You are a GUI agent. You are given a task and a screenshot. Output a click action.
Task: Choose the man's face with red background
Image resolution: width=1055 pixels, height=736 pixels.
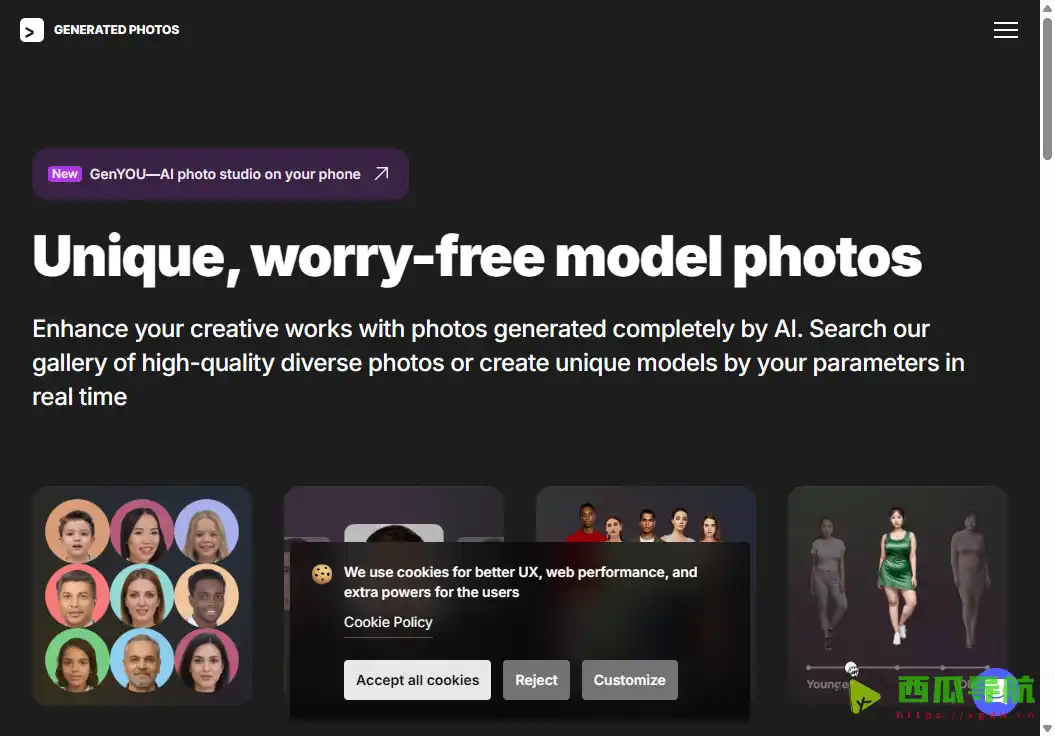click(x=77, y=596)
